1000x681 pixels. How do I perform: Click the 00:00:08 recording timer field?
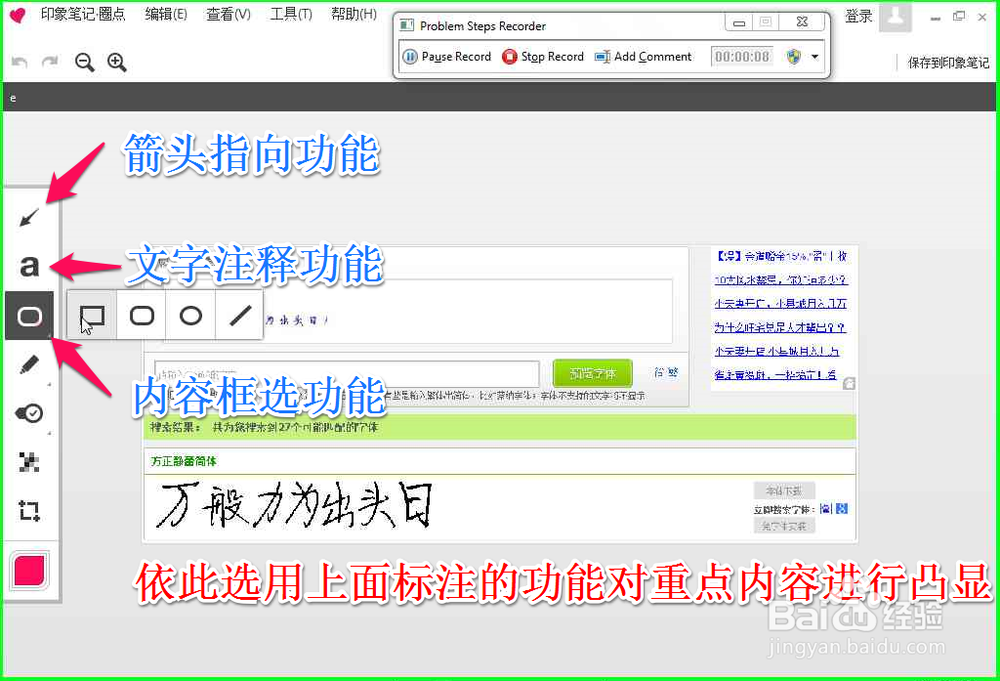point(741,56)
